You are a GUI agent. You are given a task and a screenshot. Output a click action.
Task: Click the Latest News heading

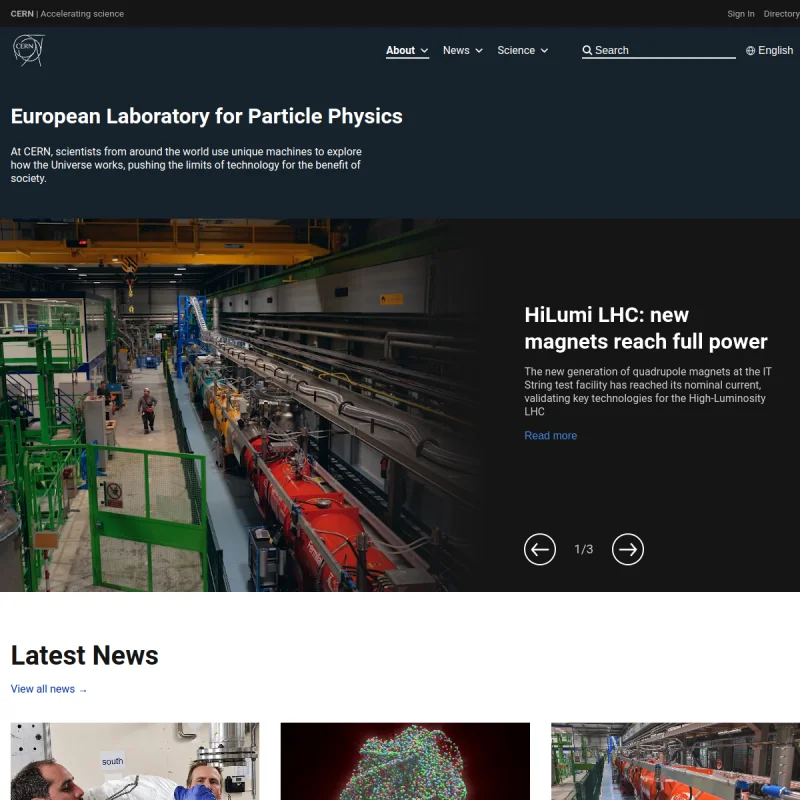click(x=85, y=655)
